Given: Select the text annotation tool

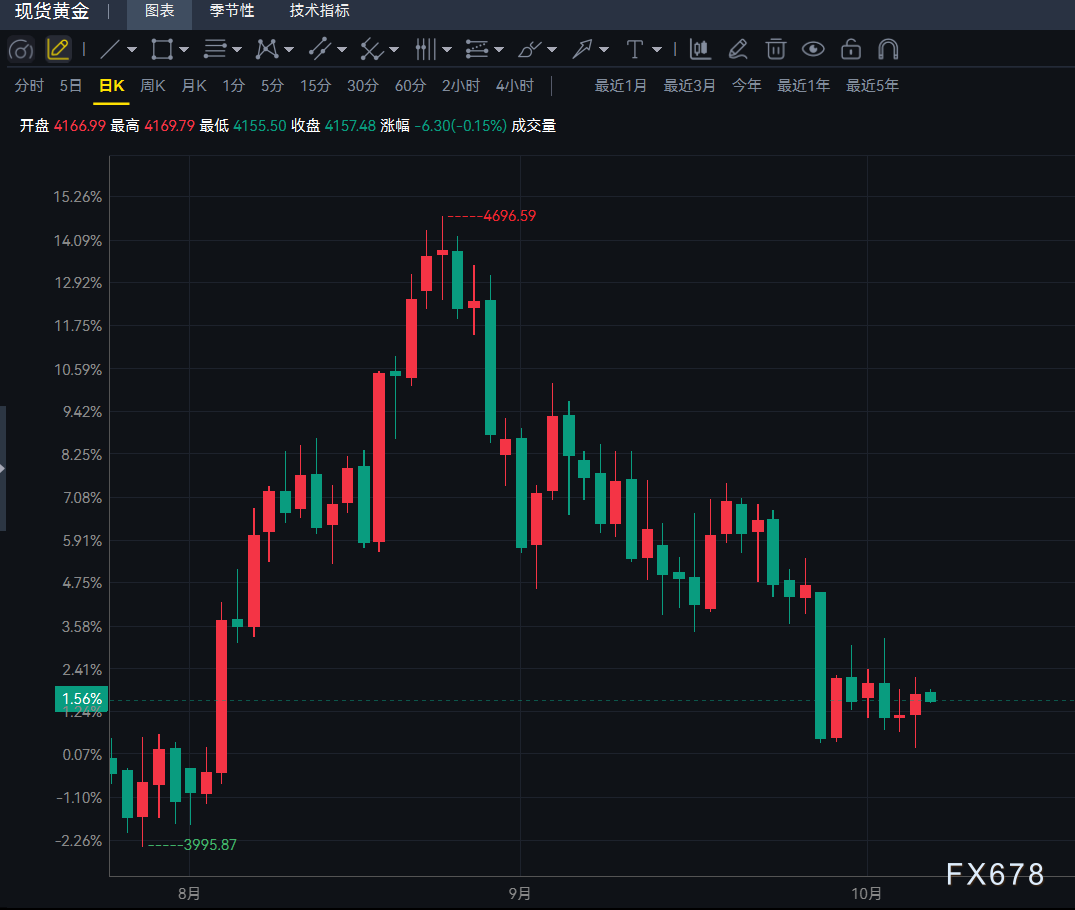Looking at the screenshot, I should tap(634, 49).
